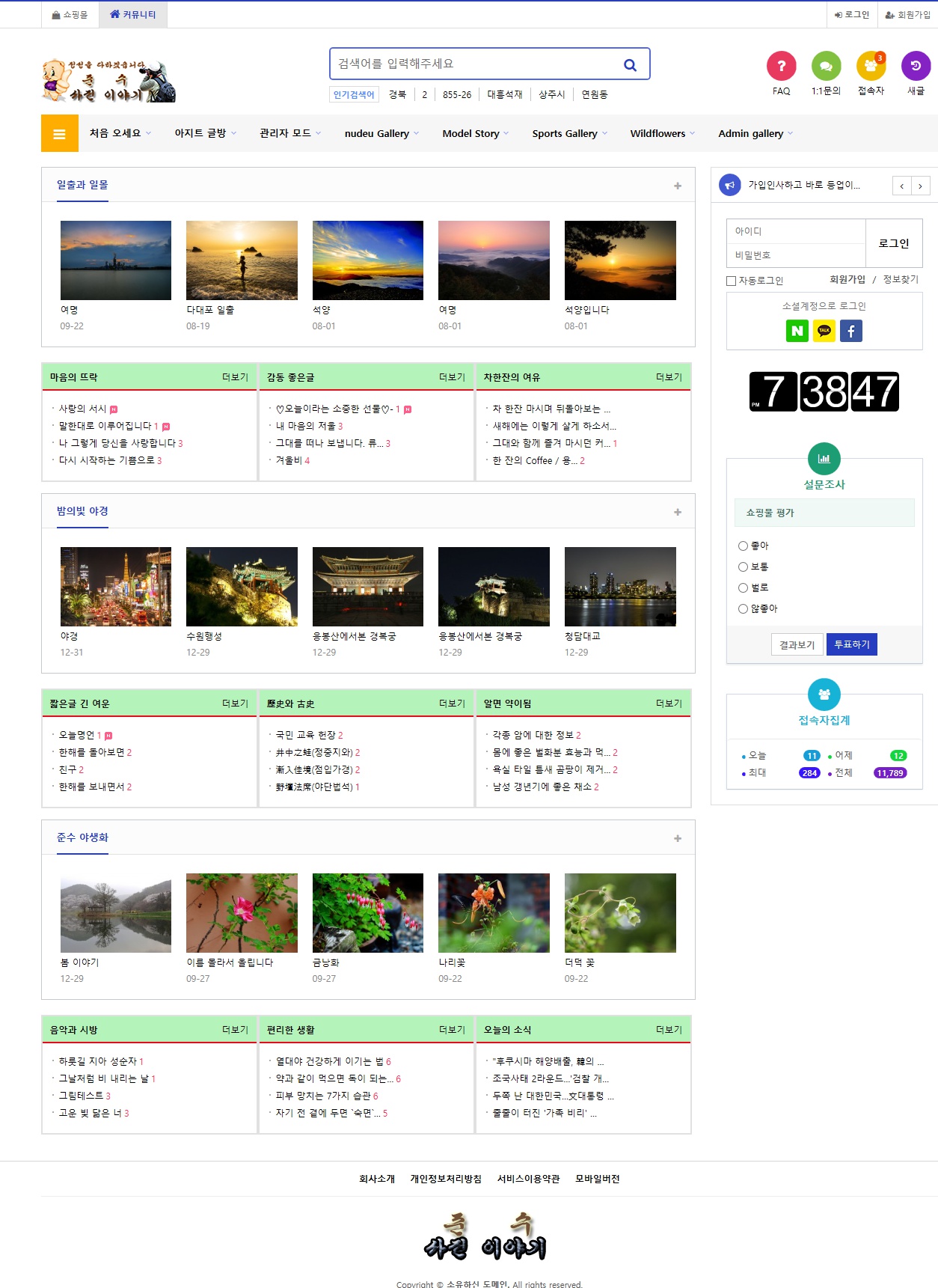Enable the 자동로그인 checkbox

tap(732, 281)
